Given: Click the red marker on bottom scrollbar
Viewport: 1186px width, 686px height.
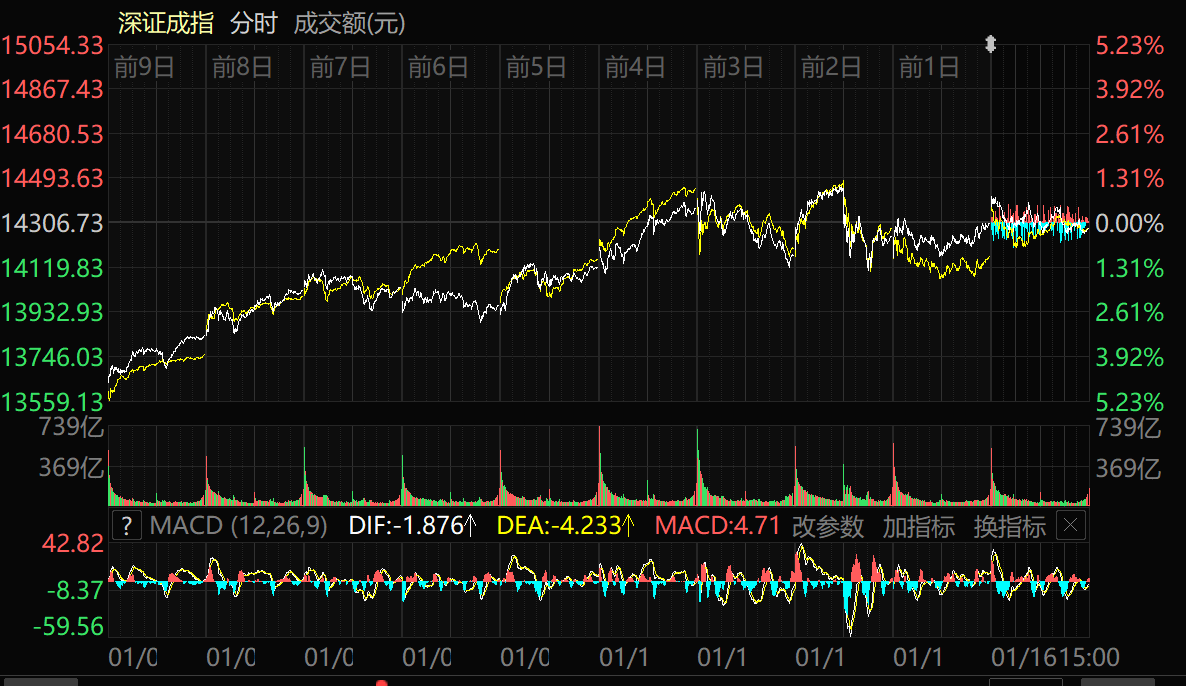Looking at the screenshot, I should pos(381,683).
